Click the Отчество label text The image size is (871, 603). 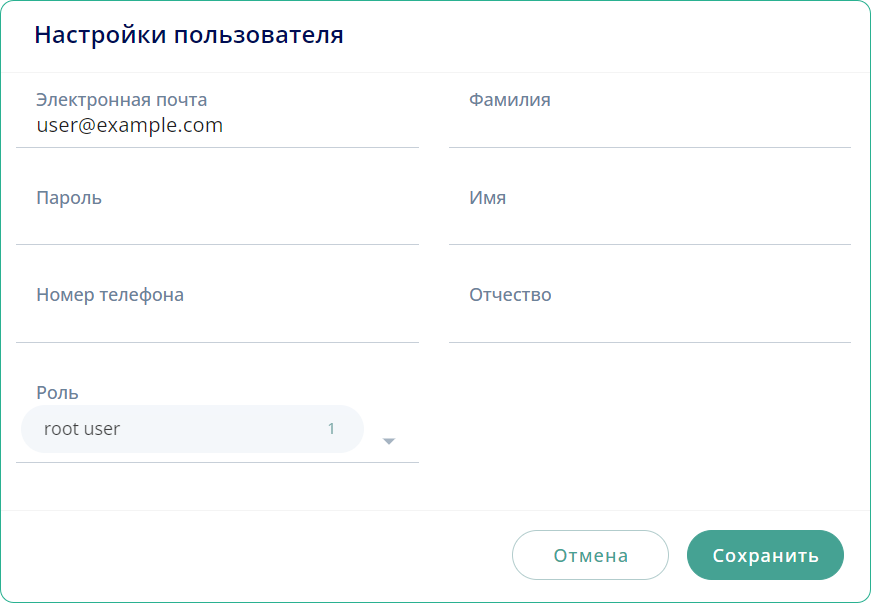[x=510, y=295]
